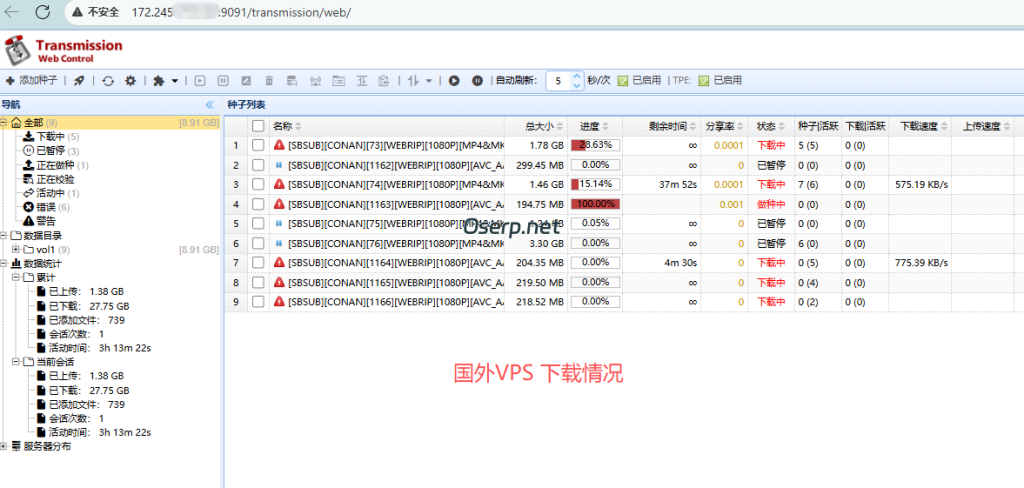The image size is (1024, 488).
Task: Increase the refresh interval with the up stepper arrow
Action: pyautogui.click(x=577, y=76)
